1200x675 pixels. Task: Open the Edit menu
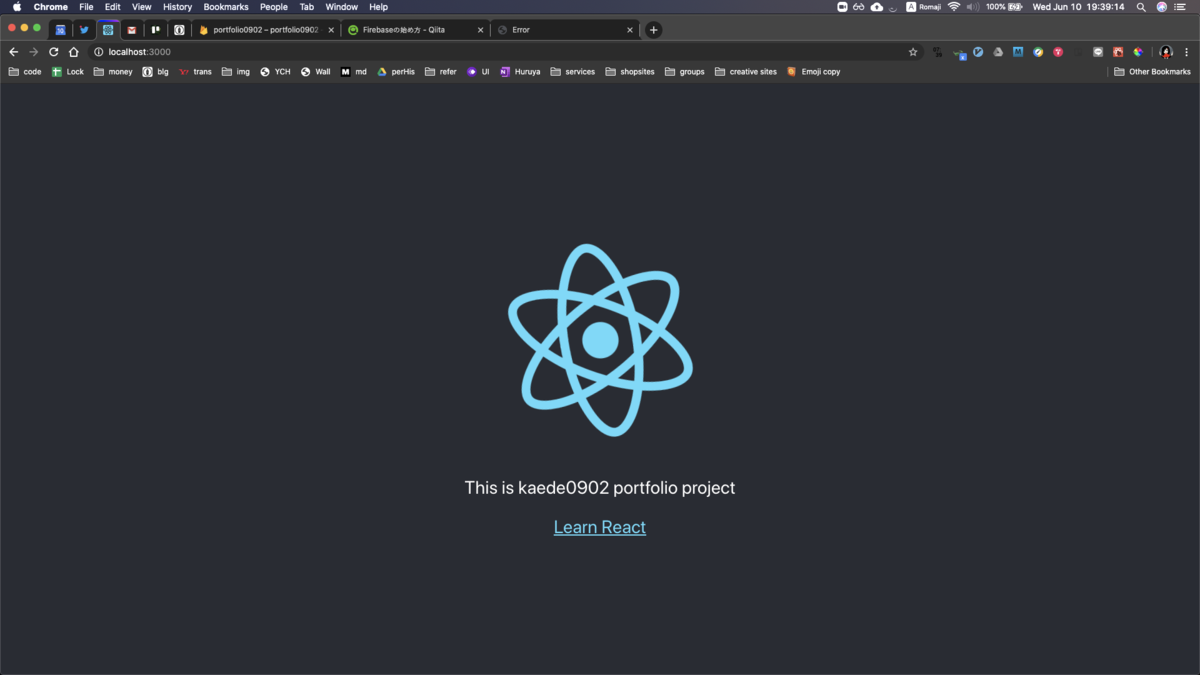[113, 7]
